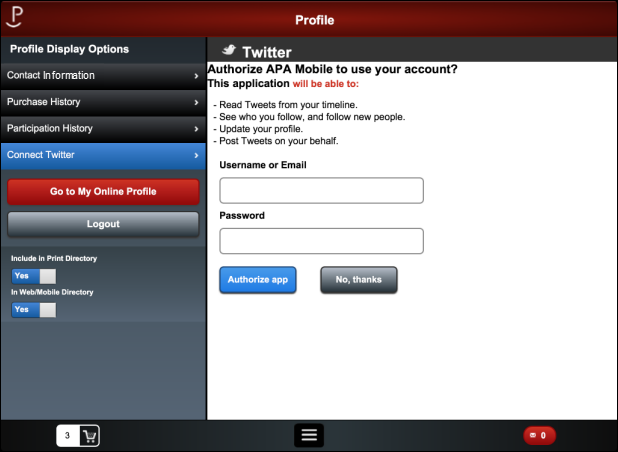Open the red messages badge showing 0

(x=539, y=435)
